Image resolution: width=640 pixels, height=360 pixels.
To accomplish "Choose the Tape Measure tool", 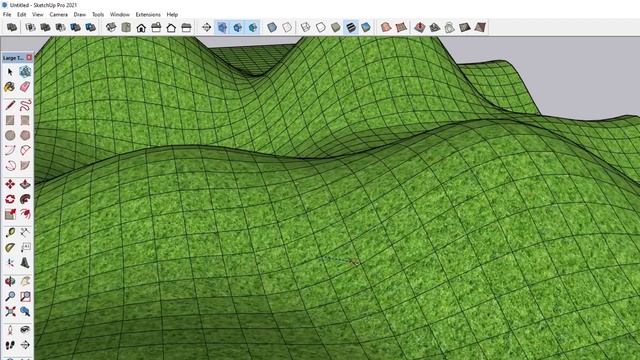I will [10, 233].
